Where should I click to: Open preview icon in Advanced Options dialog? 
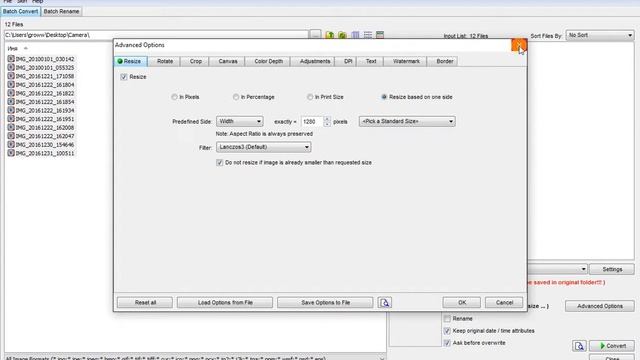pyautogui.click(x=384, y=302)
